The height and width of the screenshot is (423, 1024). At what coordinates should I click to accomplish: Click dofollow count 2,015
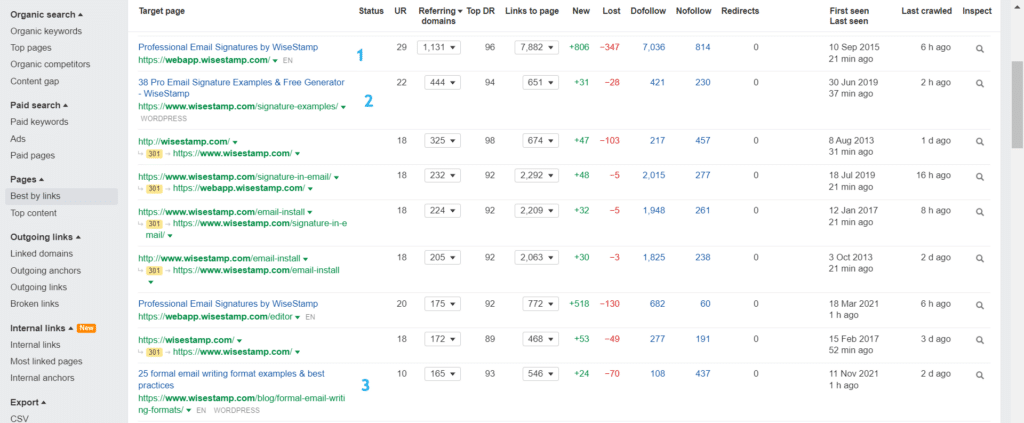tap(653, 176)
